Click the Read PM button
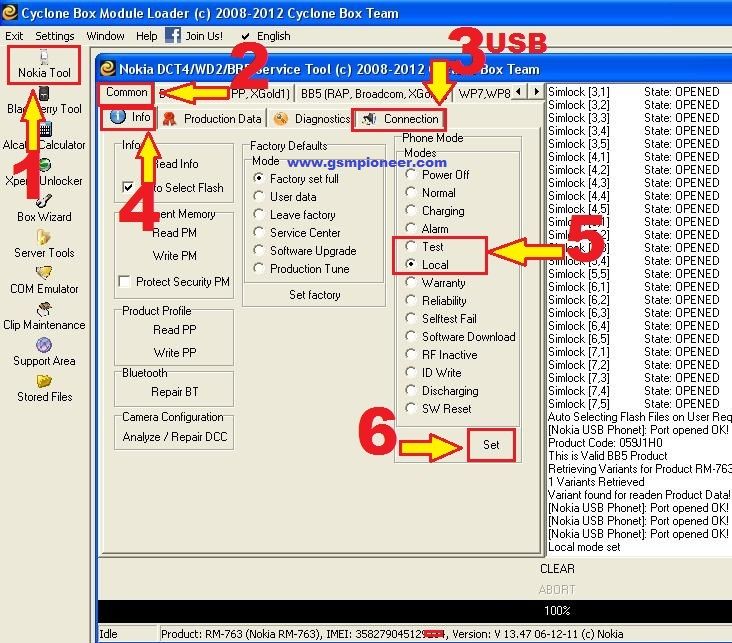The width and height of the screenshot is (732, 643). pos(174,233)
